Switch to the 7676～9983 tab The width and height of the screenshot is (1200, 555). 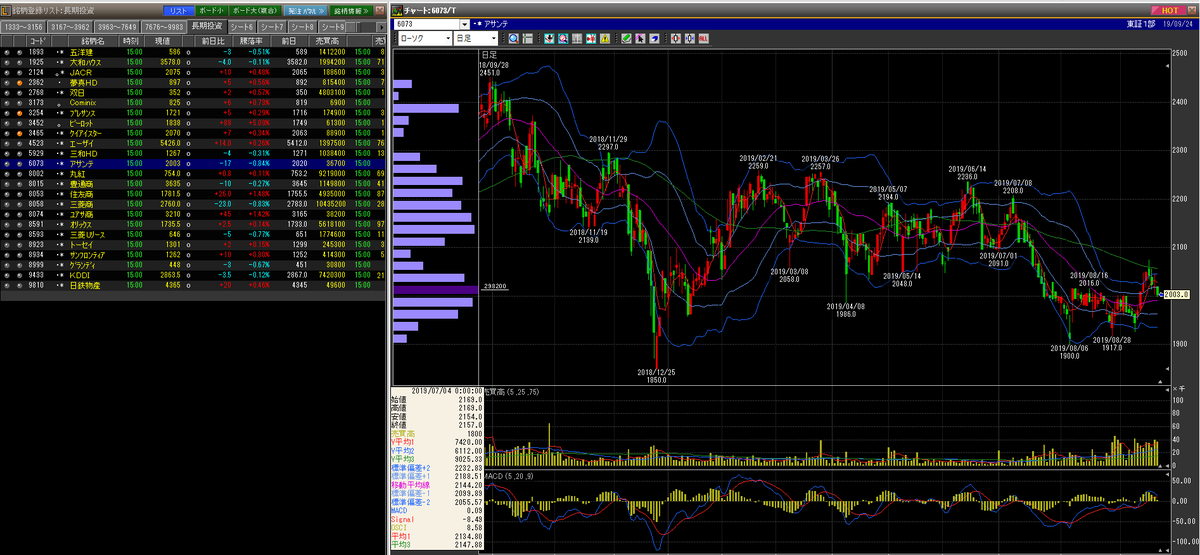pyautogui.click(x=164, y=26)
